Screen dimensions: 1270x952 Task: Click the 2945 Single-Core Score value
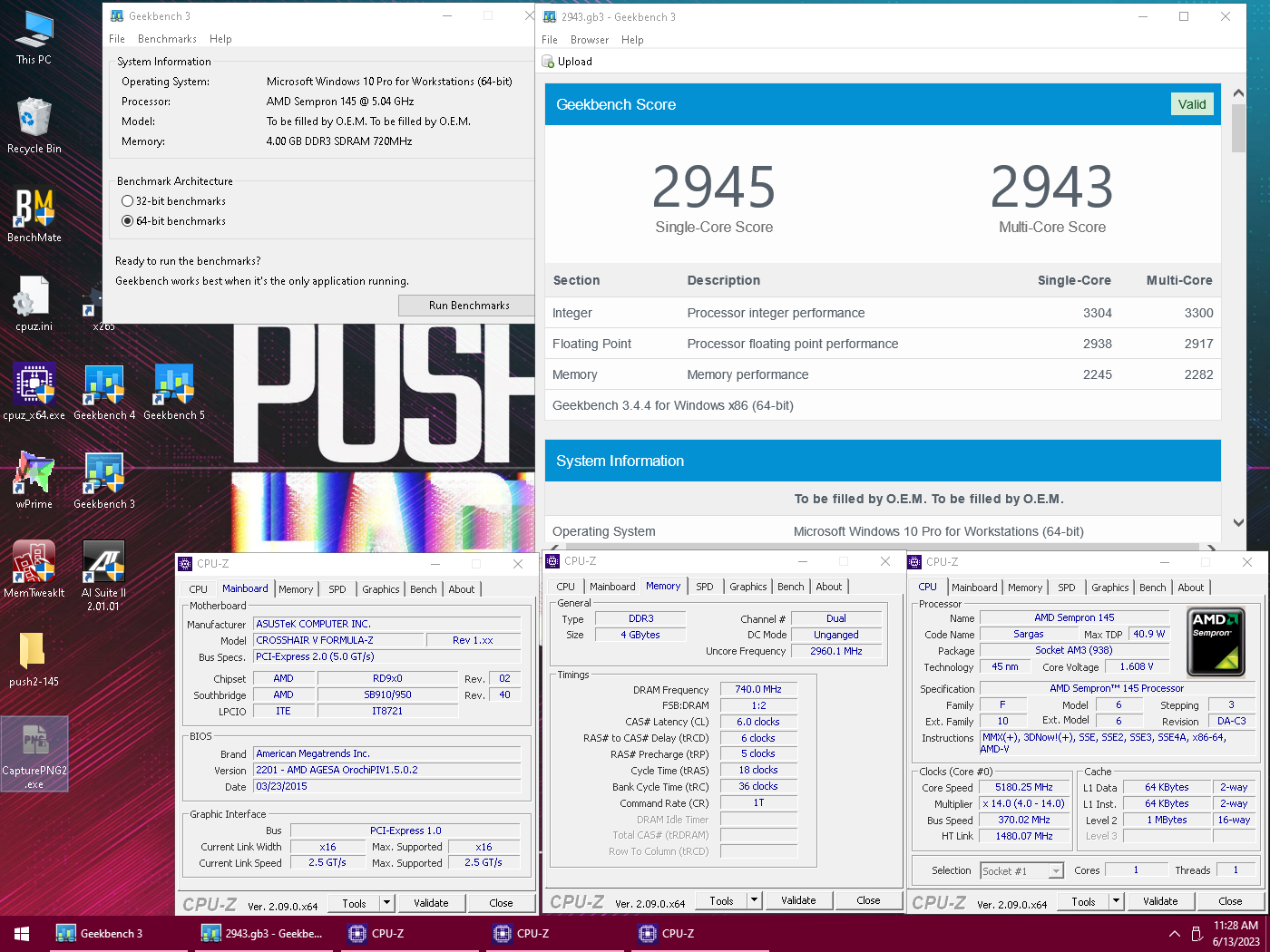pyautogui.click(x=714, y=187)
